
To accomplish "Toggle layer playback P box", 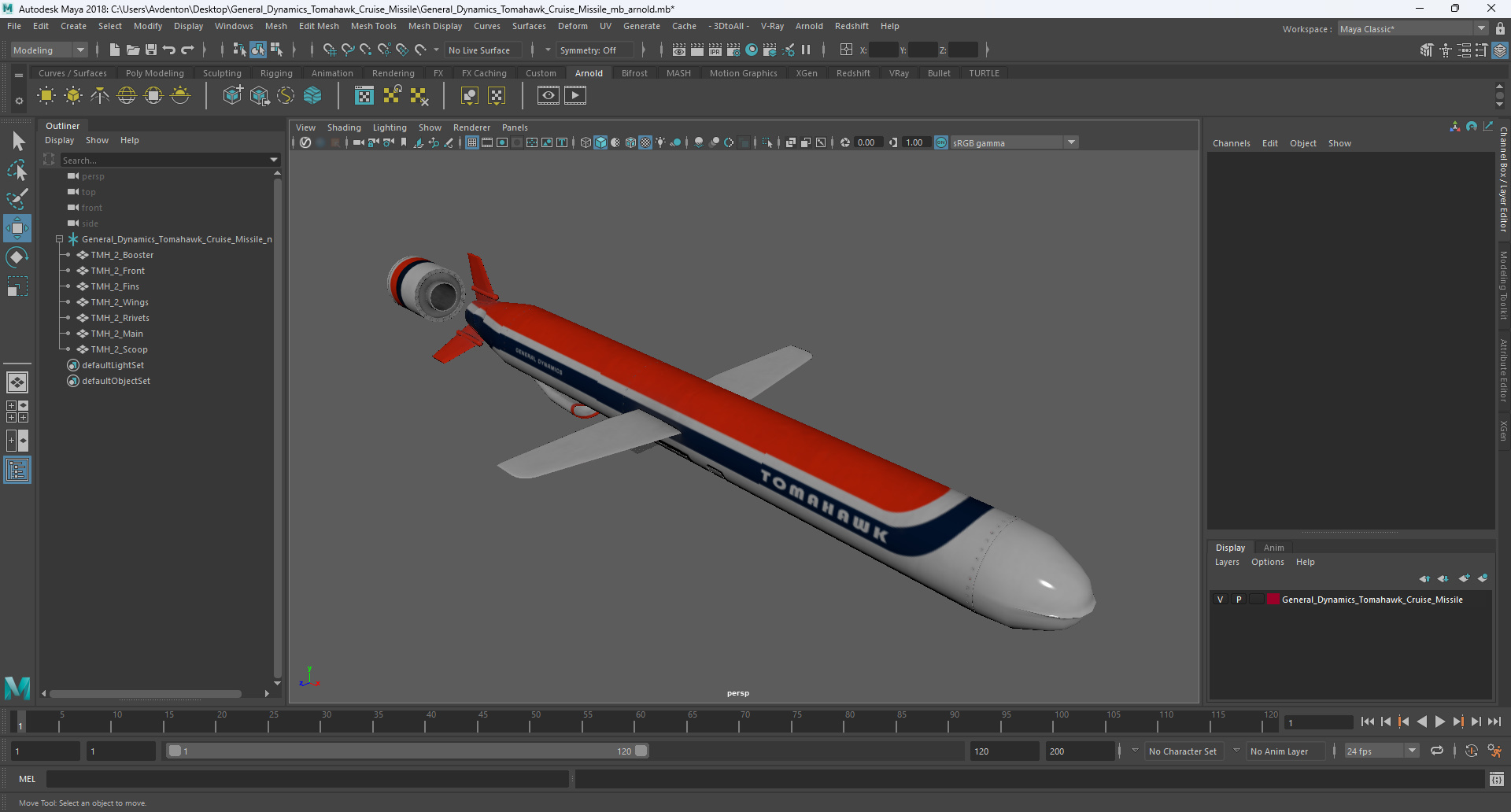I will point(1239,600).
